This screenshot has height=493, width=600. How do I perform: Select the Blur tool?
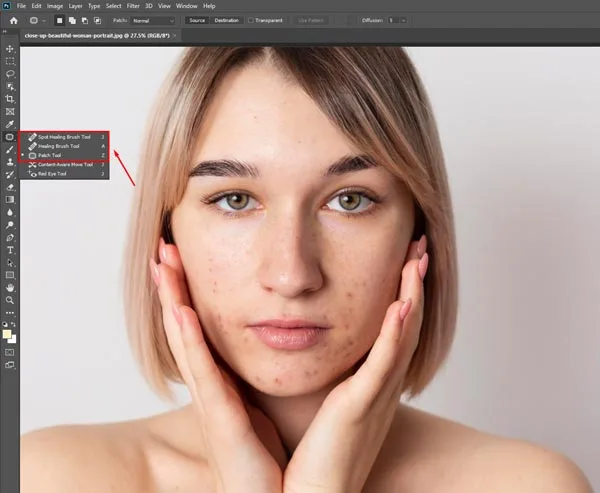(10, 212)
